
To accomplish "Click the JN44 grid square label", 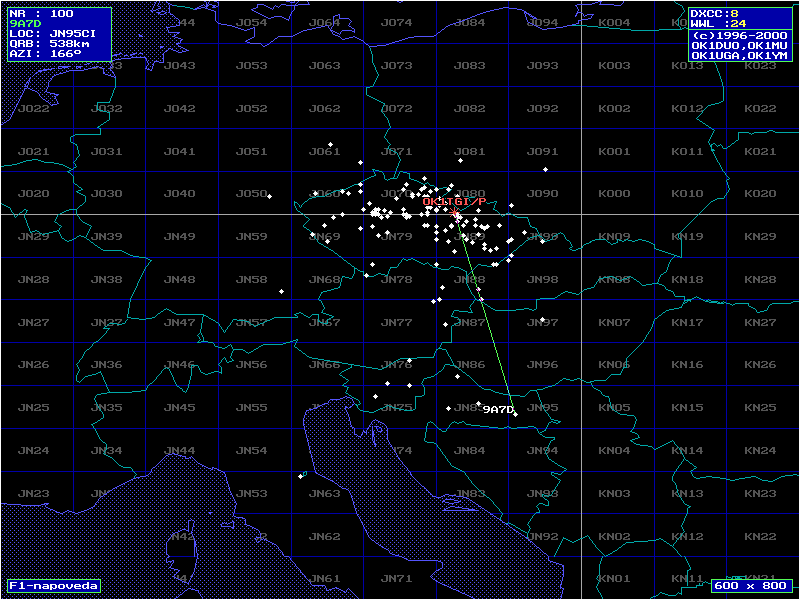I will tap(180, 450).
